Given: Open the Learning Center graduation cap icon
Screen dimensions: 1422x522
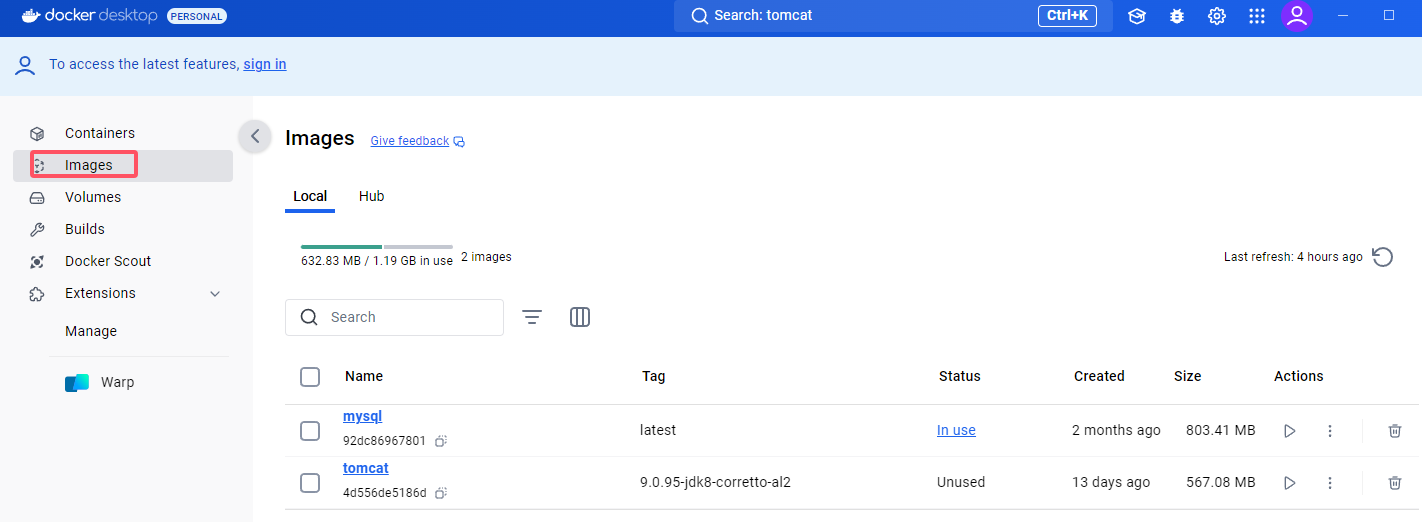Looking at the screenshot, I should pos(1137,16).
